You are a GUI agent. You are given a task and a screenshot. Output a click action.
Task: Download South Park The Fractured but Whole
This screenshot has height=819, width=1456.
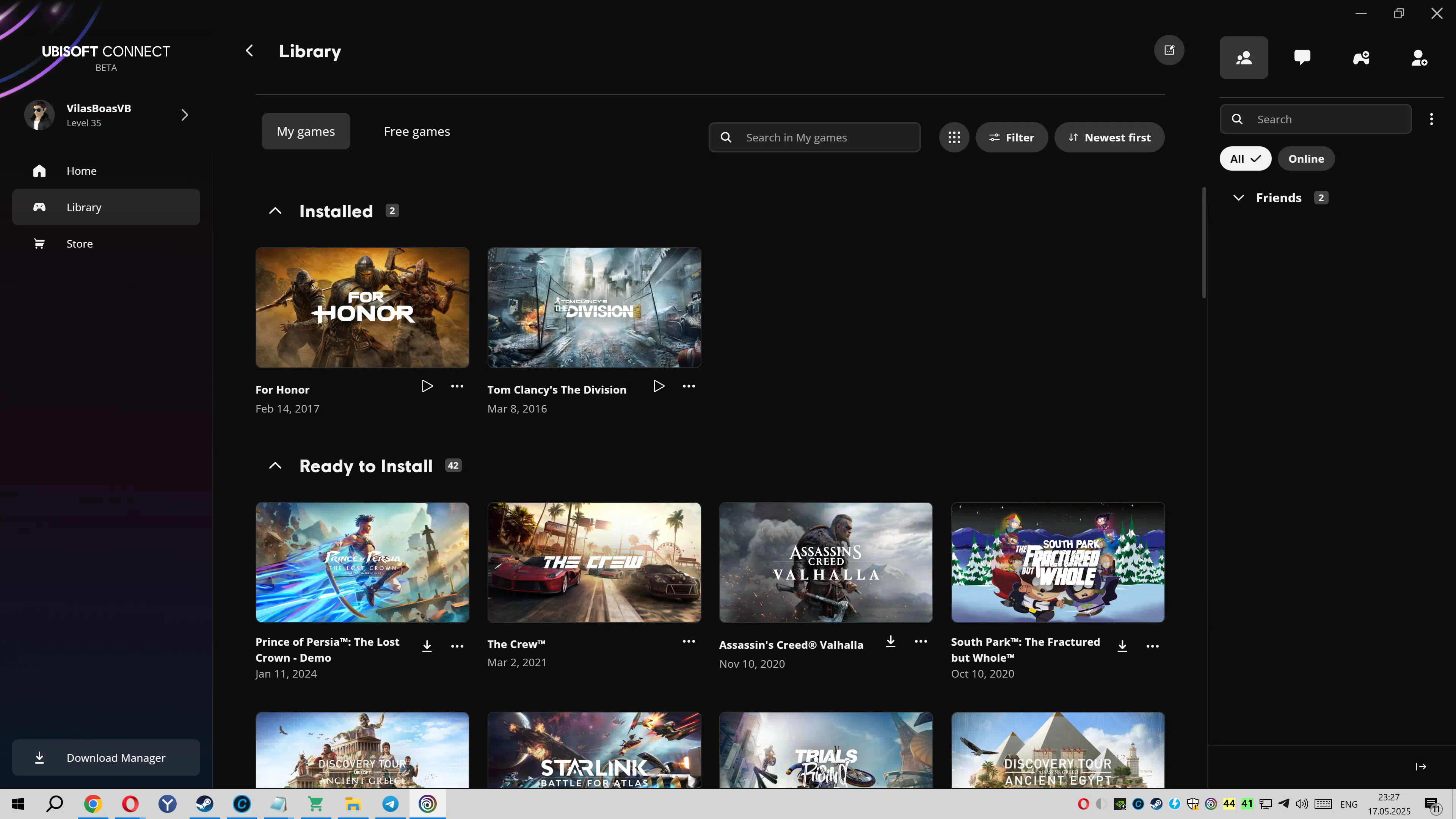pyautogui.click(x=1122, y=646)
